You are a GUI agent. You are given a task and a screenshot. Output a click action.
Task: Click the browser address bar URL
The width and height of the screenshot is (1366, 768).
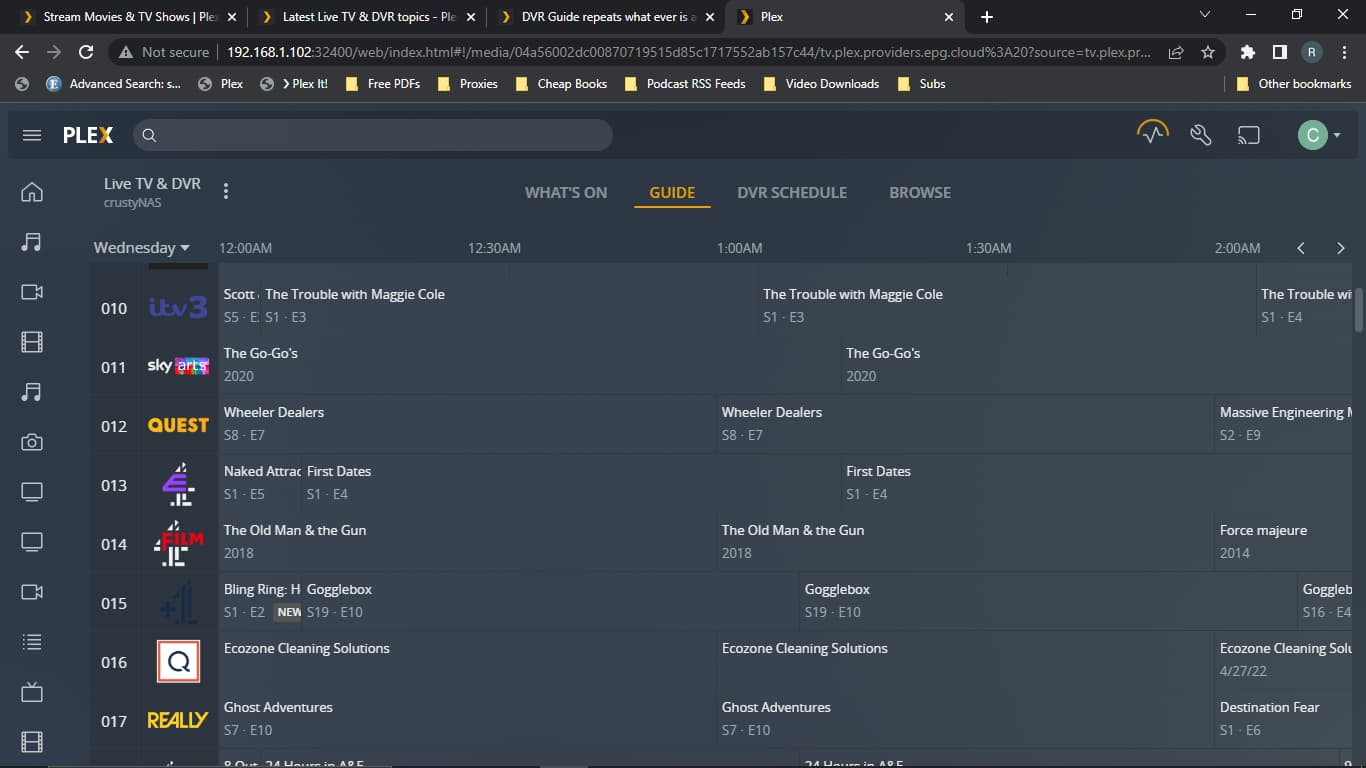689,52
